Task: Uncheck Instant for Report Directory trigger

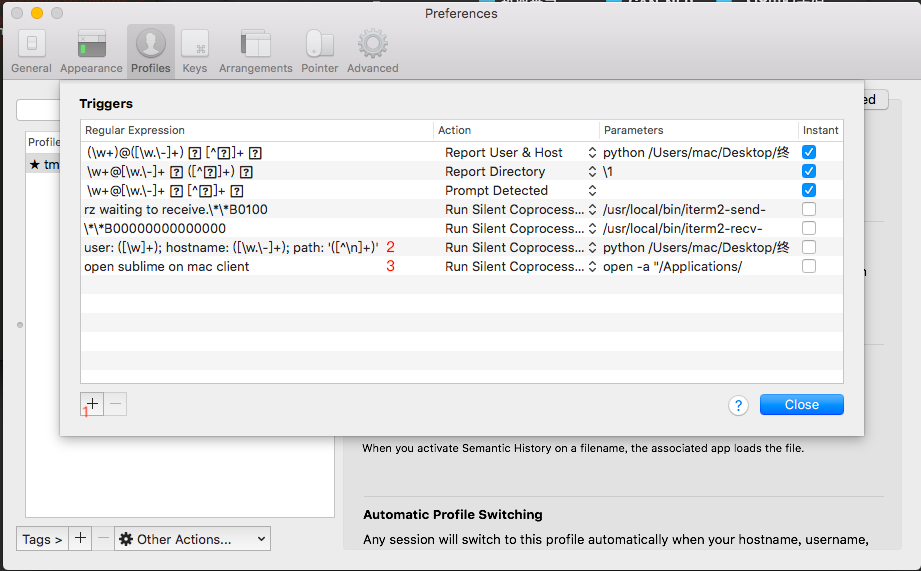Action: tap(809, 171)
